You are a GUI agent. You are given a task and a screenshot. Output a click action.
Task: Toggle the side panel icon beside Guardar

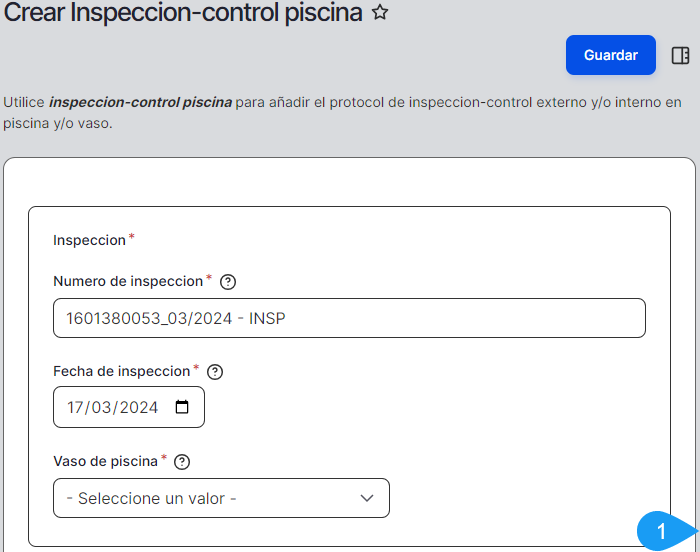point(680,55)
